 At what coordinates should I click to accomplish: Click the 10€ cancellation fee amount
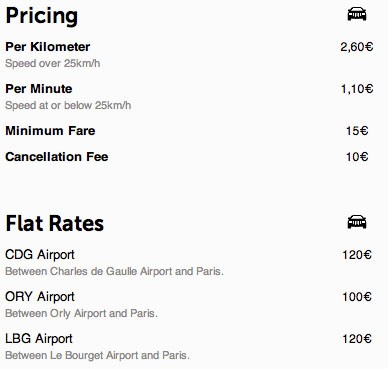(357, 156)
